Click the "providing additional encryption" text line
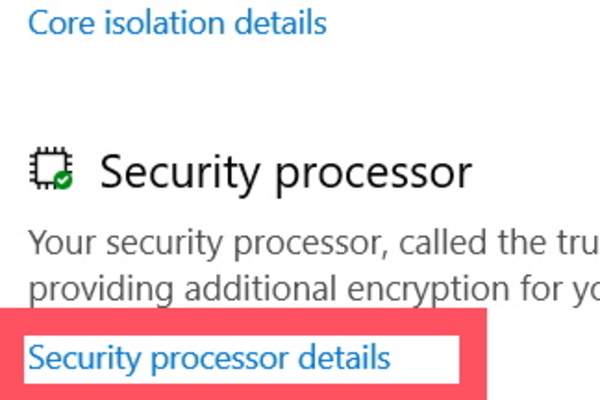600x400 pixels. tap(312, 288)
